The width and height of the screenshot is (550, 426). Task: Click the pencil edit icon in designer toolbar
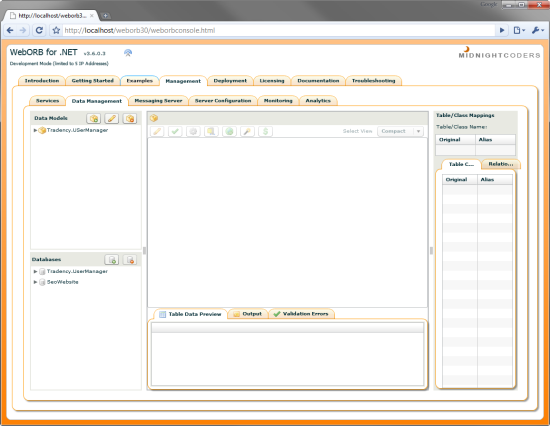(x=157, y=131)
